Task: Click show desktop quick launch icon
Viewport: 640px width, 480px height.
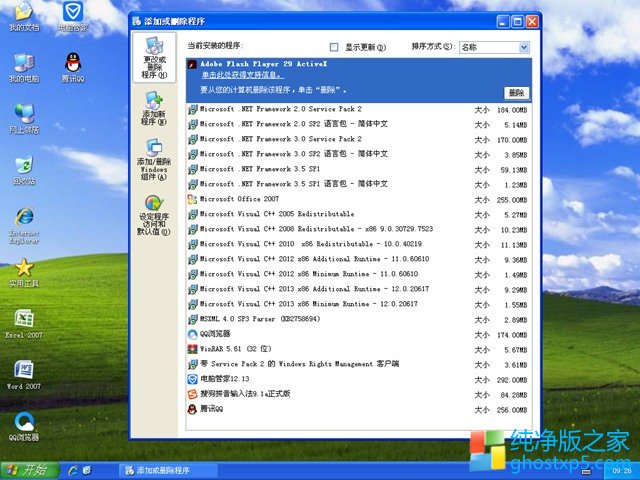Action: pyautogui.click(x=87, y=470)
